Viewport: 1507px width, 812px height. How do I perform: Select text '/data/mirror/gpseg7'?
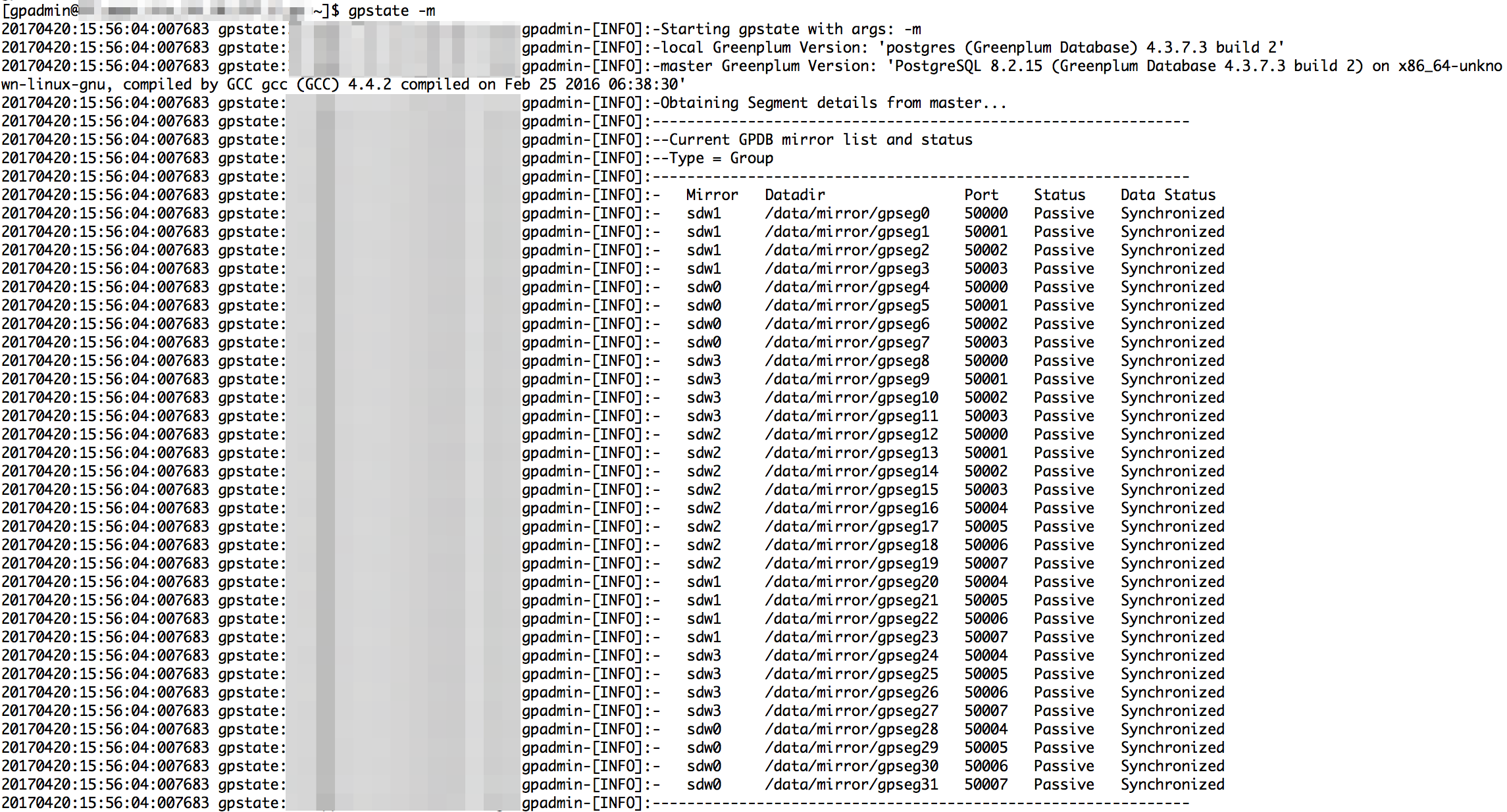(847, 342)
